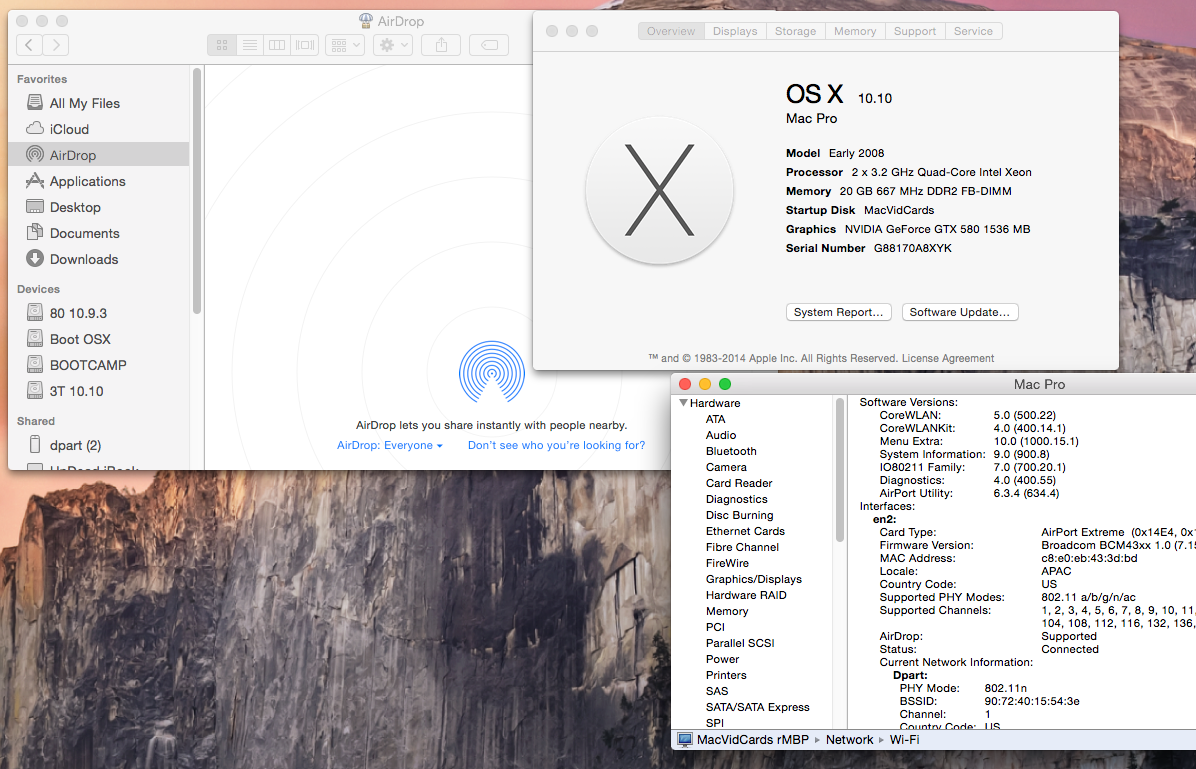Switch Finder to icon view

[222, 46]
